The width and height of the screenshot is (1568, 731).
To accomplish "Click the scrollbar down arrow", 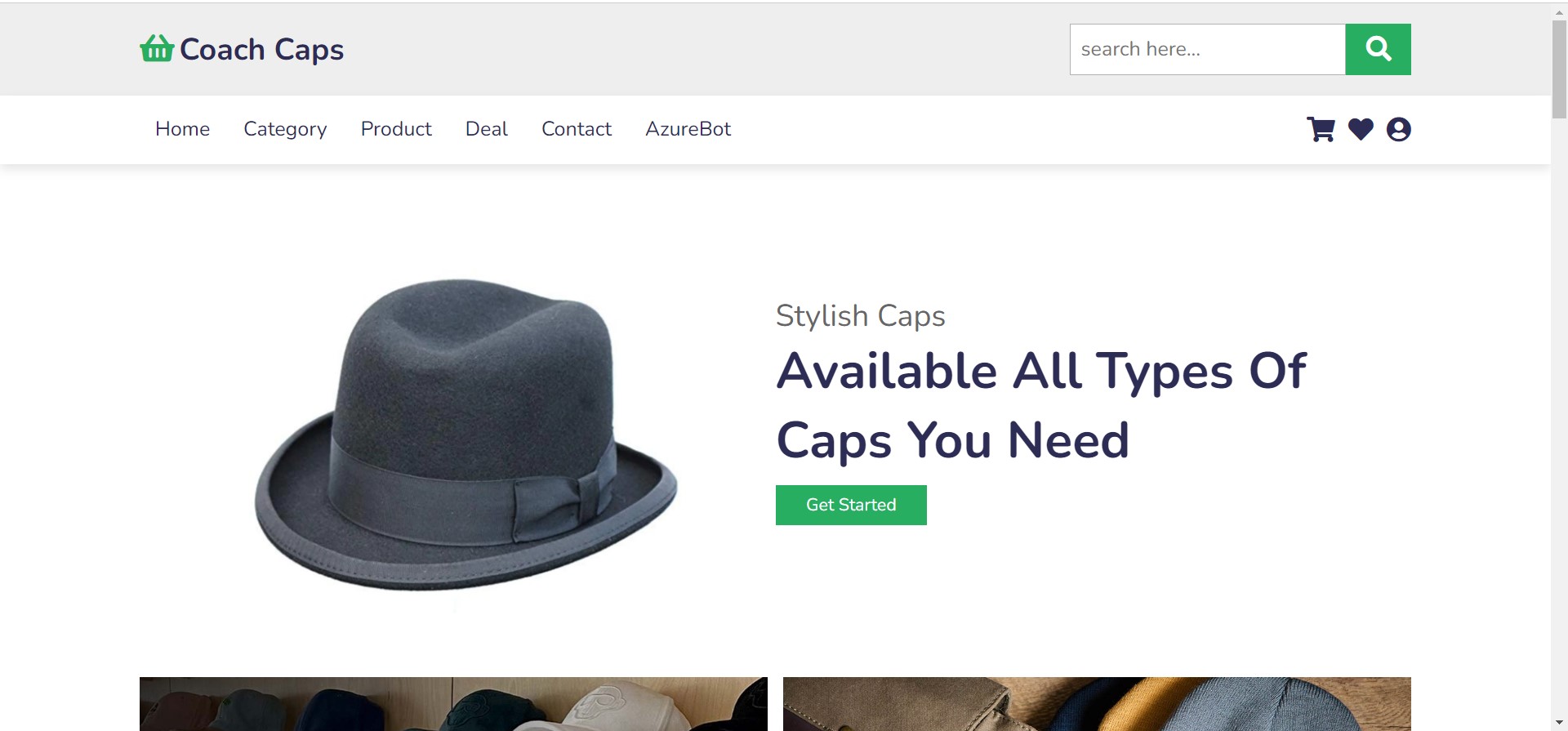I will pos(1558,722).
